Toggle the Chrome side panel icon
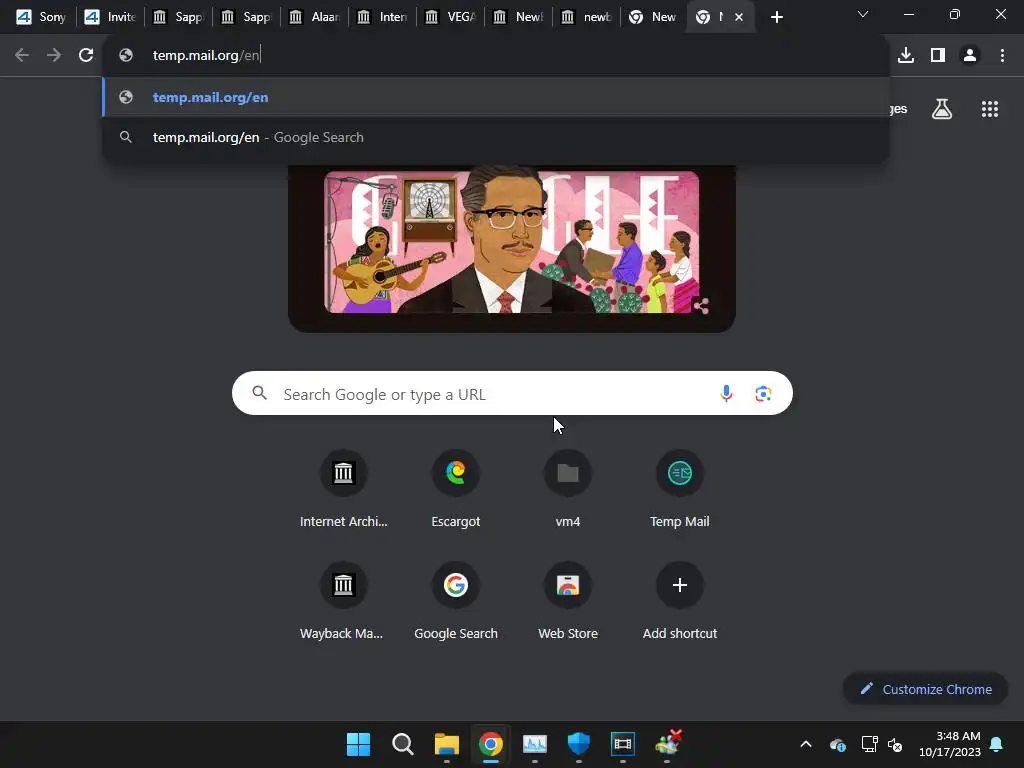 pyautogui.click(x=938, y=55)
